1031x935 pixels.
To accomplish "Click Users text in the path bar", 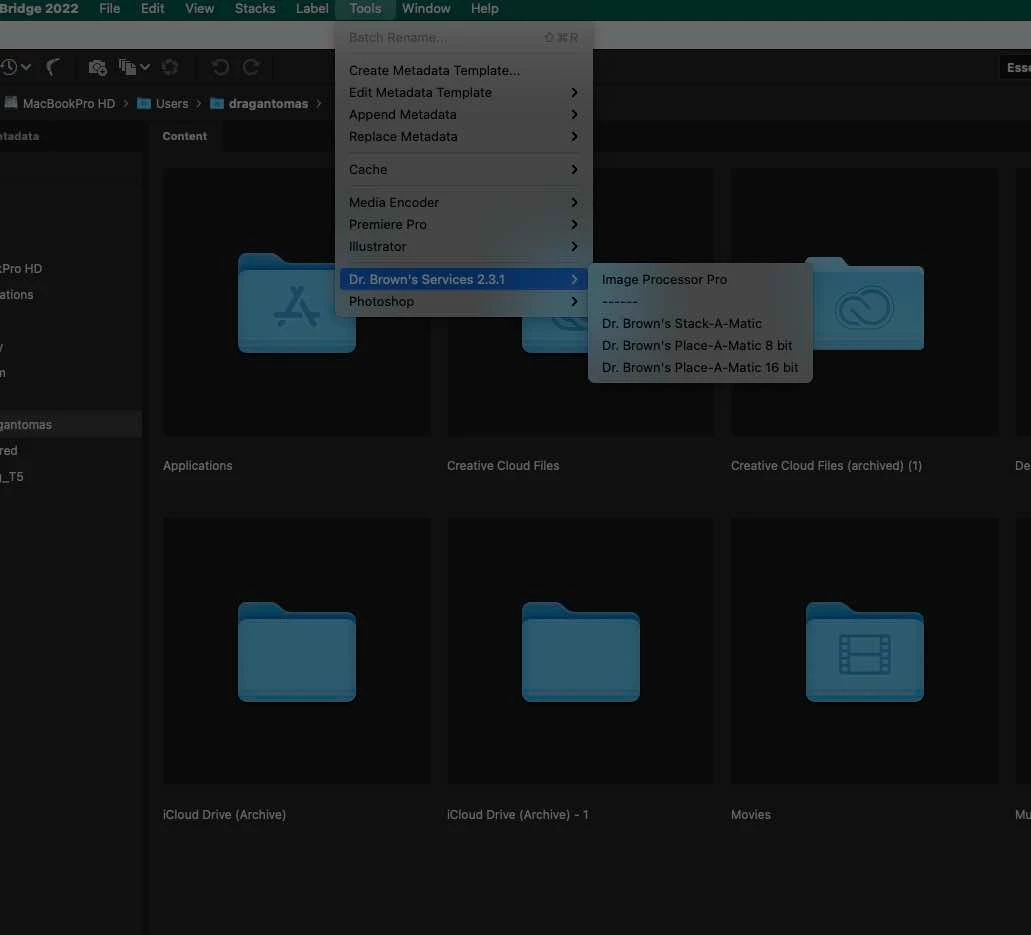I will (172, 104).
